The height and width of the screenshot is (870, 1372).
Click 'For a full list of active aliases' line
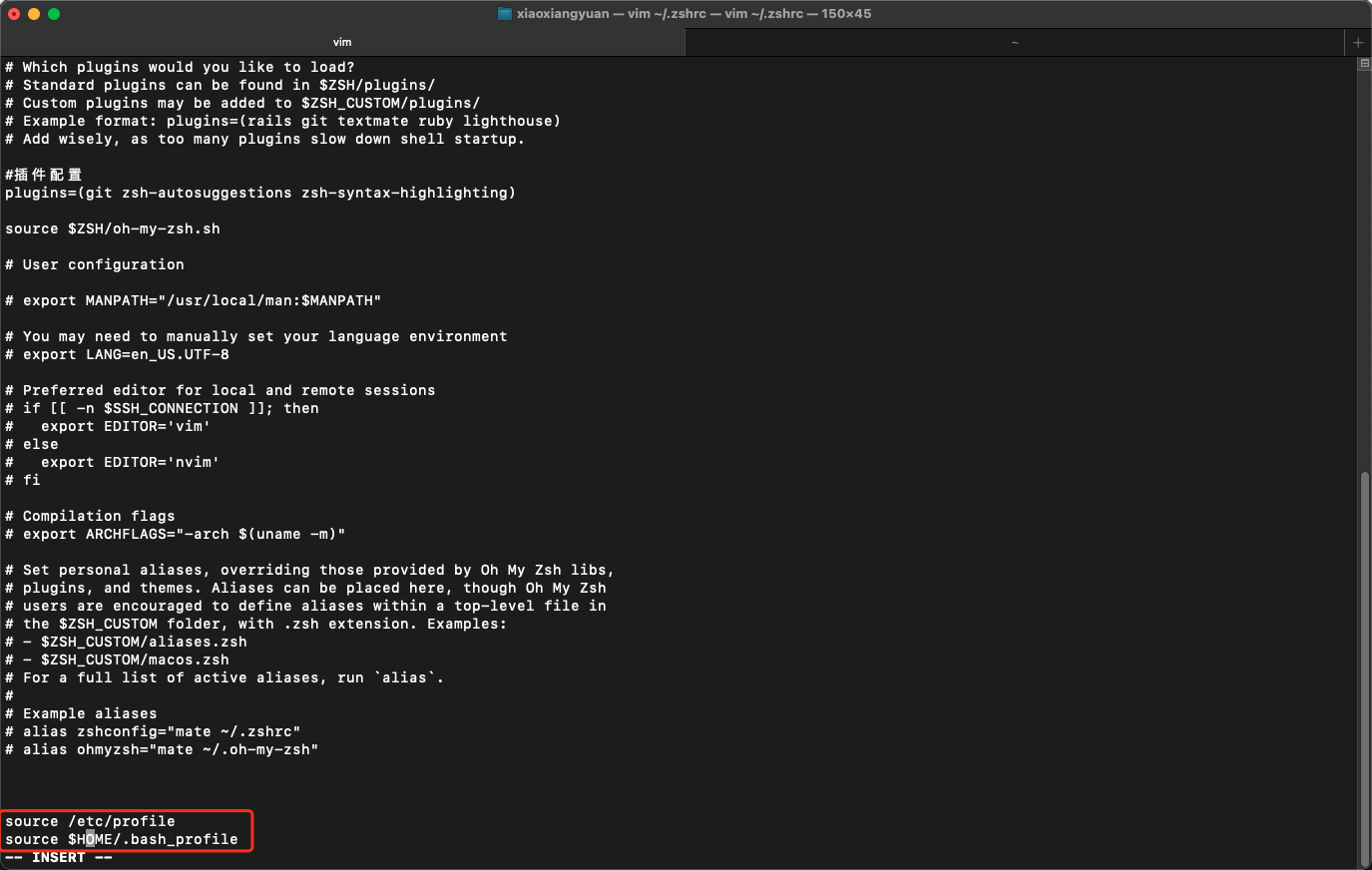coord(225,677)
